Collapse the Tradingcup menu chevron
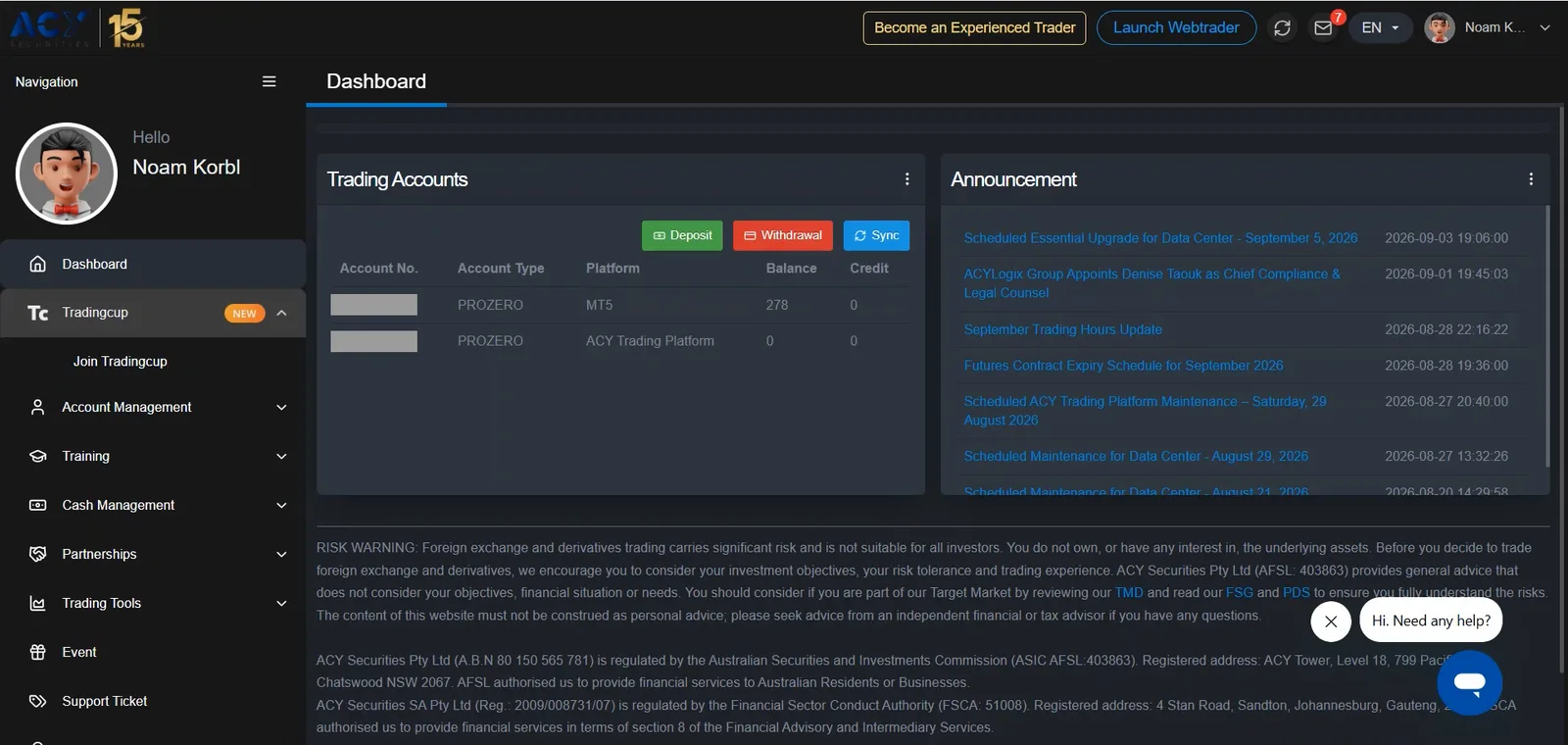 click(x=281, y=313)
